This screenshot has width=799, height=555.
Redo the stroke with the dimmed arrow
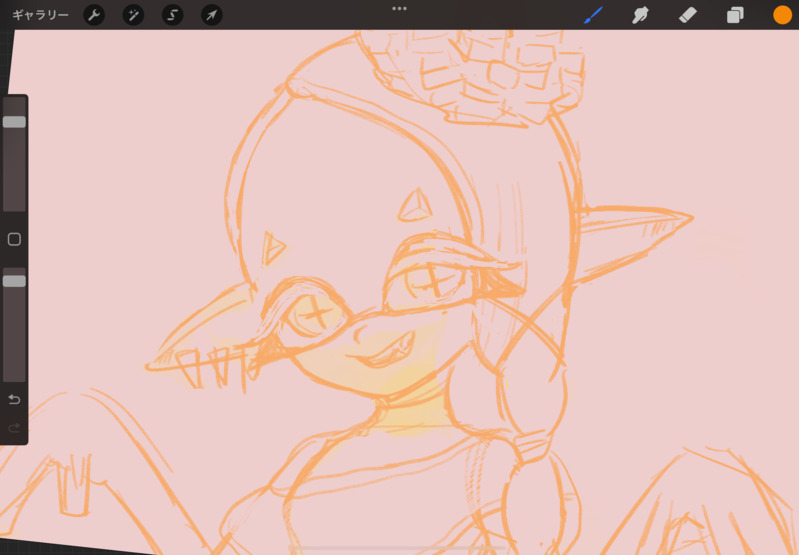click(x=14, y=427)
